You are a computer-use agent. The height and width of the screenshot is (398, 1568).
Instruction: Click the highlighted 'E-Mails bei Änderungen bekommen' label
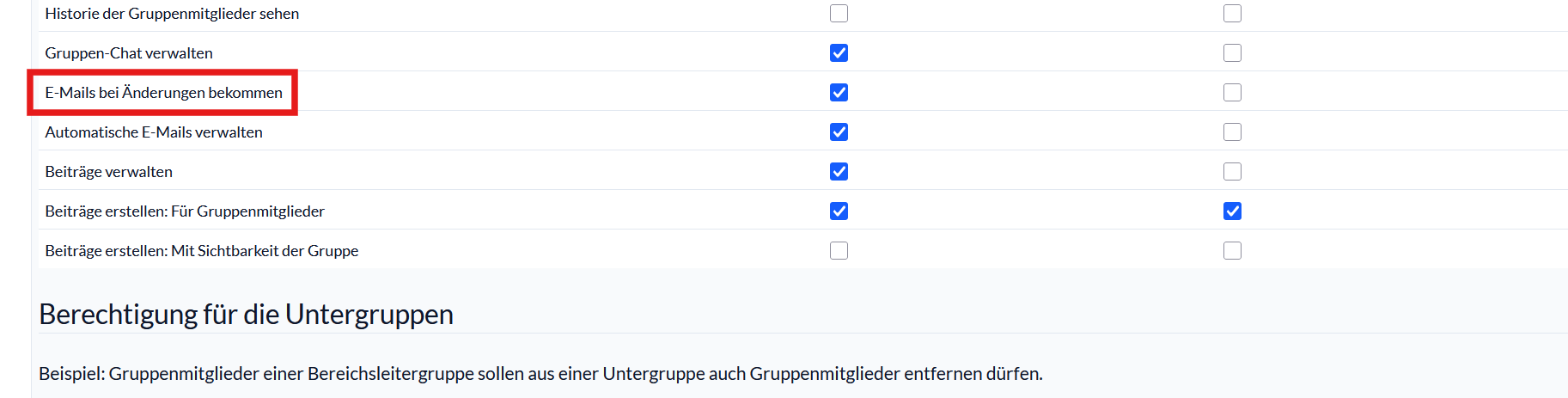click(163, 93)
